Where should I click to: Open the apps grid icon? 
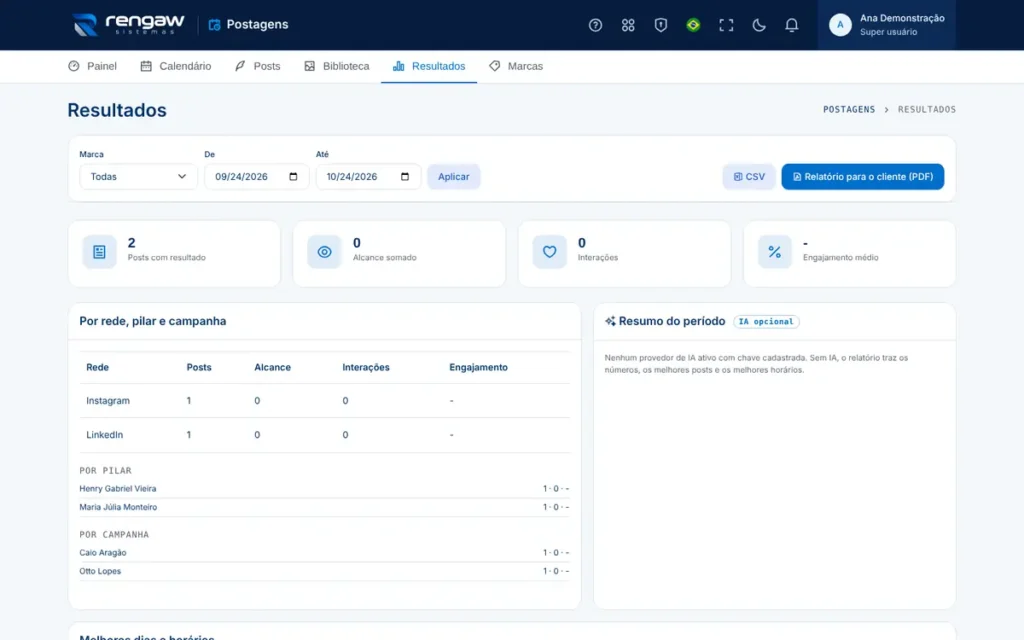(x=628, y=25)
